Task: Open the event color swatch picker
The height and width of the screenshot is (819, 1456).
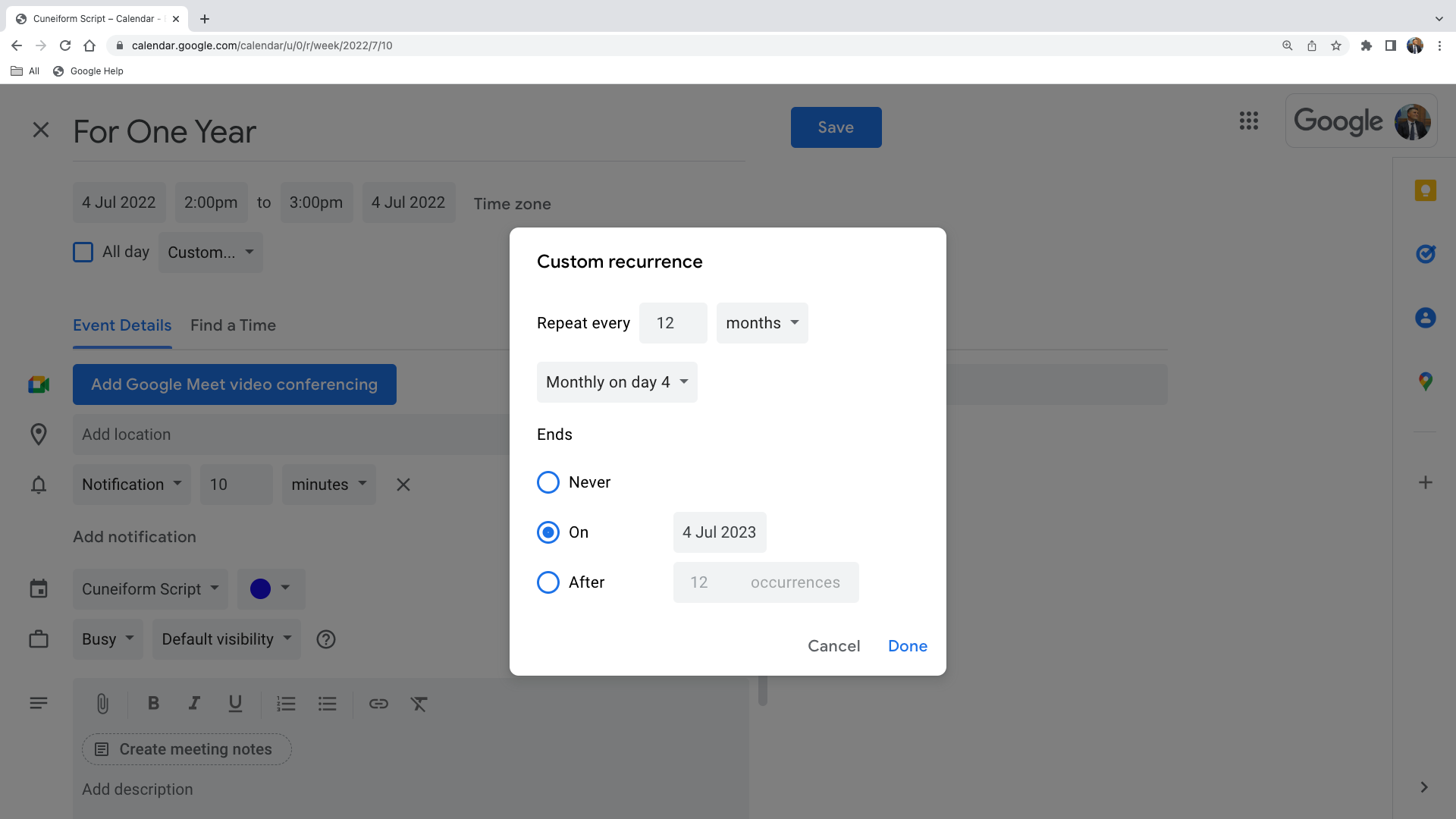Action: coord(271,589)
